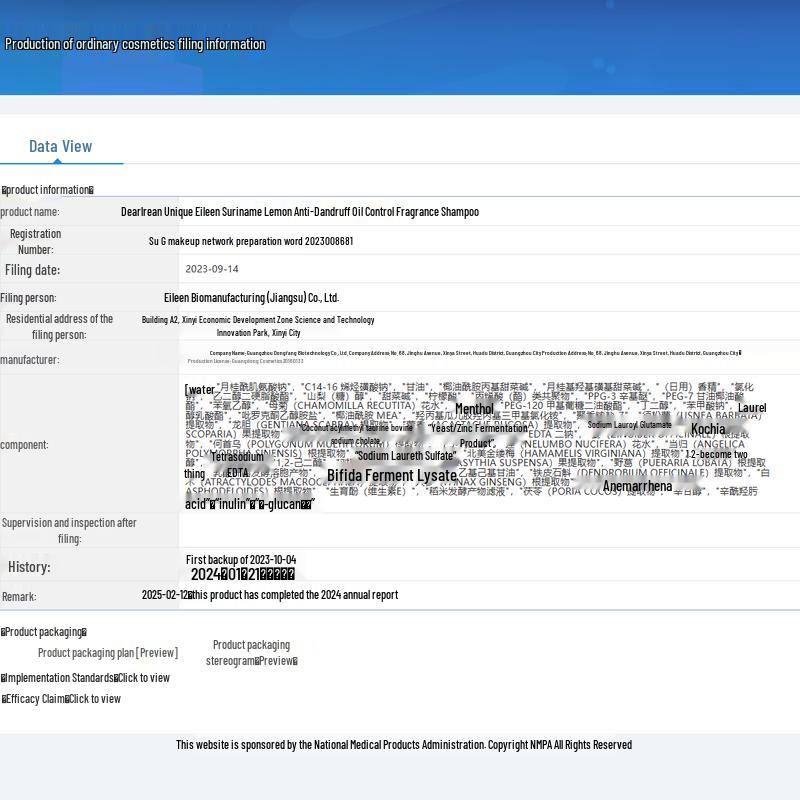This screenshot has height=800, width=800.
Task: Open the Efficacy Claim Click to view link
Action: click(x=94, y=699)
